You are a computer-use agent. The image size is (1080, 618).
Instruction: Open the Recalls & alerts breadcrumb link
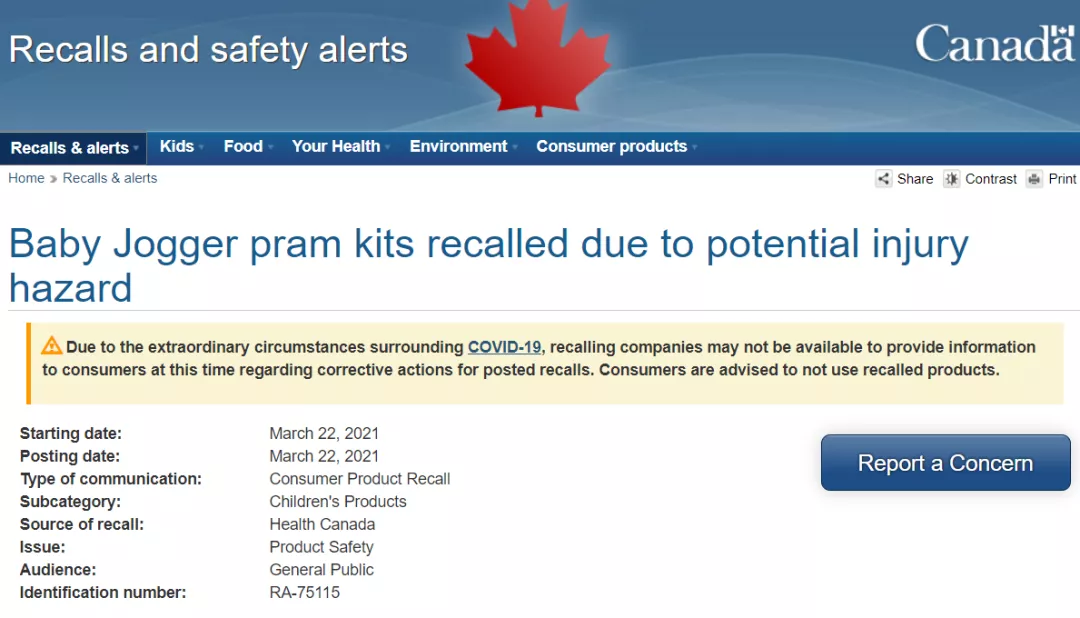(x=110, y=178)
